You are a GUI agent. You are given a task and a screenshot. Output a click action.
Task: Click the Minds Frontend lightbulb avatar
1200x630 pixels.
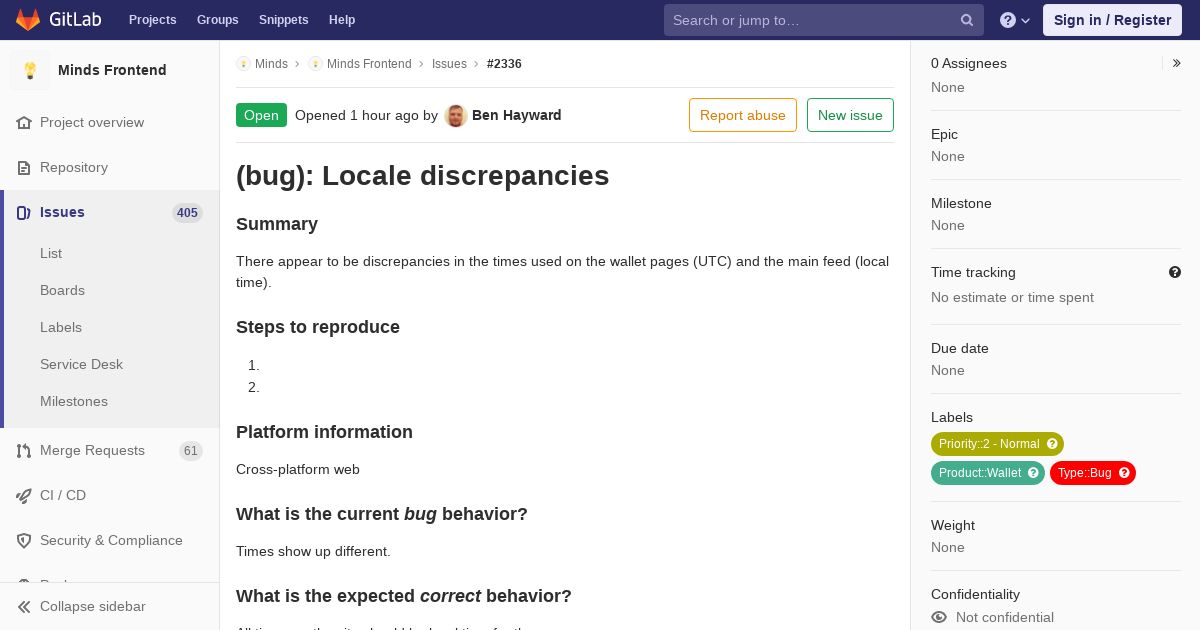tap(30, 70)
